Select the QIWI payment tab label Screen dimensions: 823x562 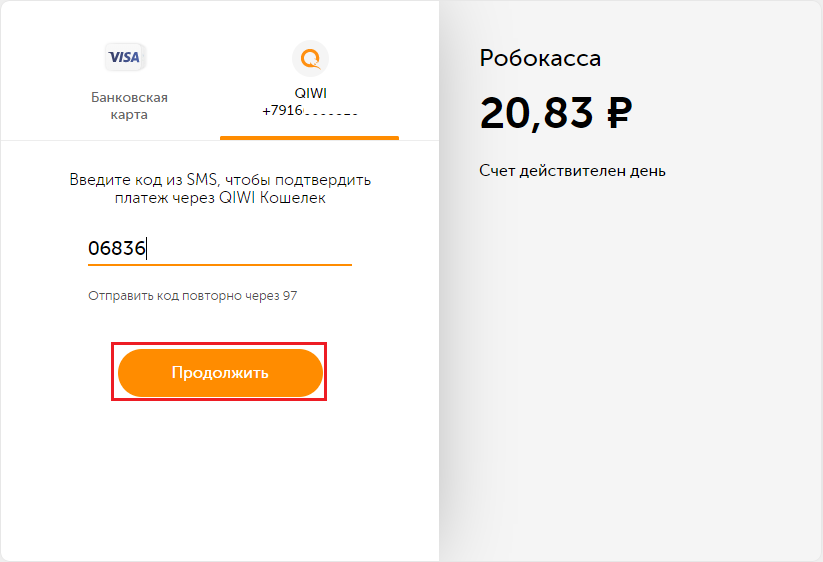[310, 93]
